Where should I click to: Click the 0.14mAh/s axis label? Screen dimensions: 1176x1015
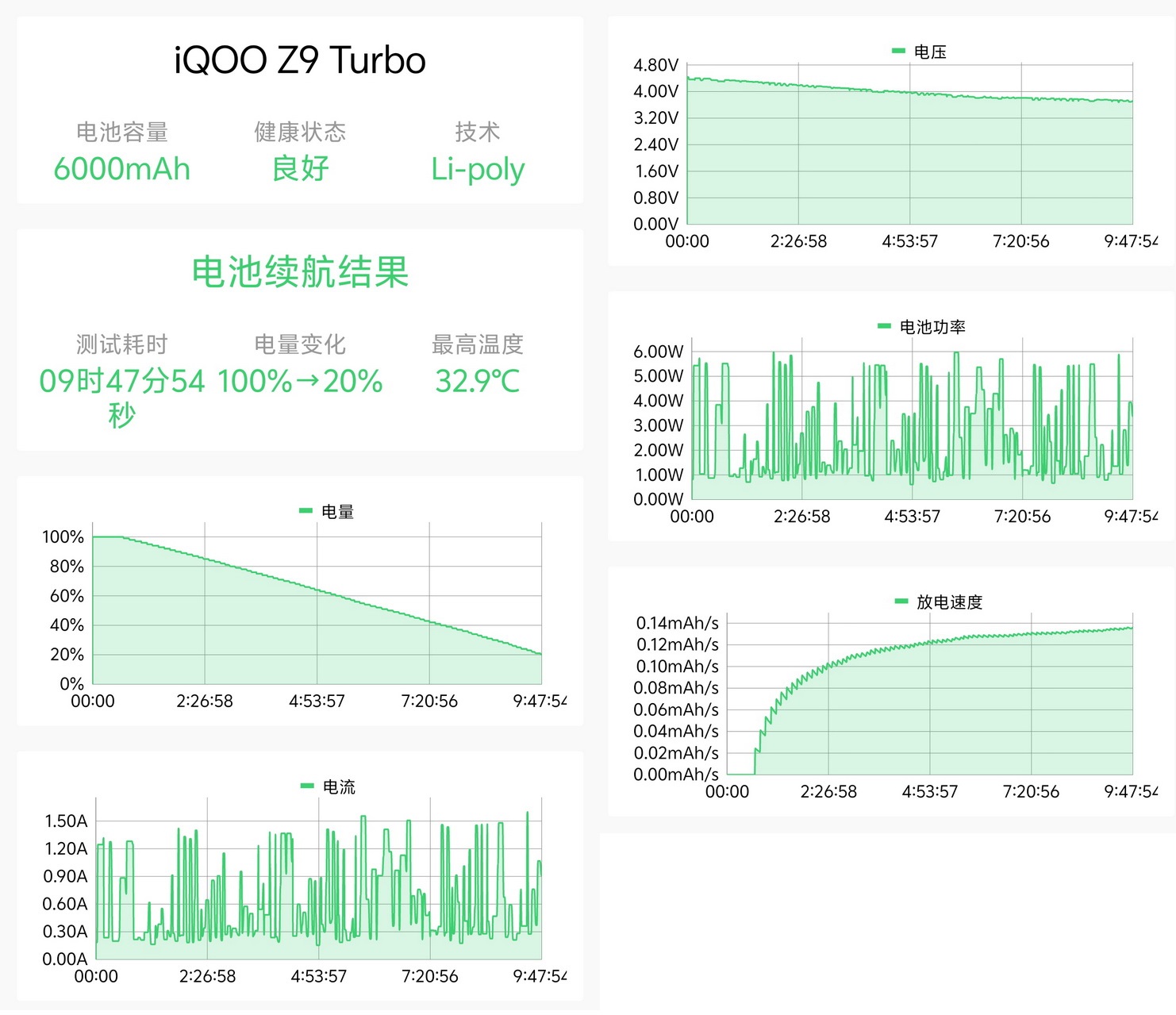677,623
